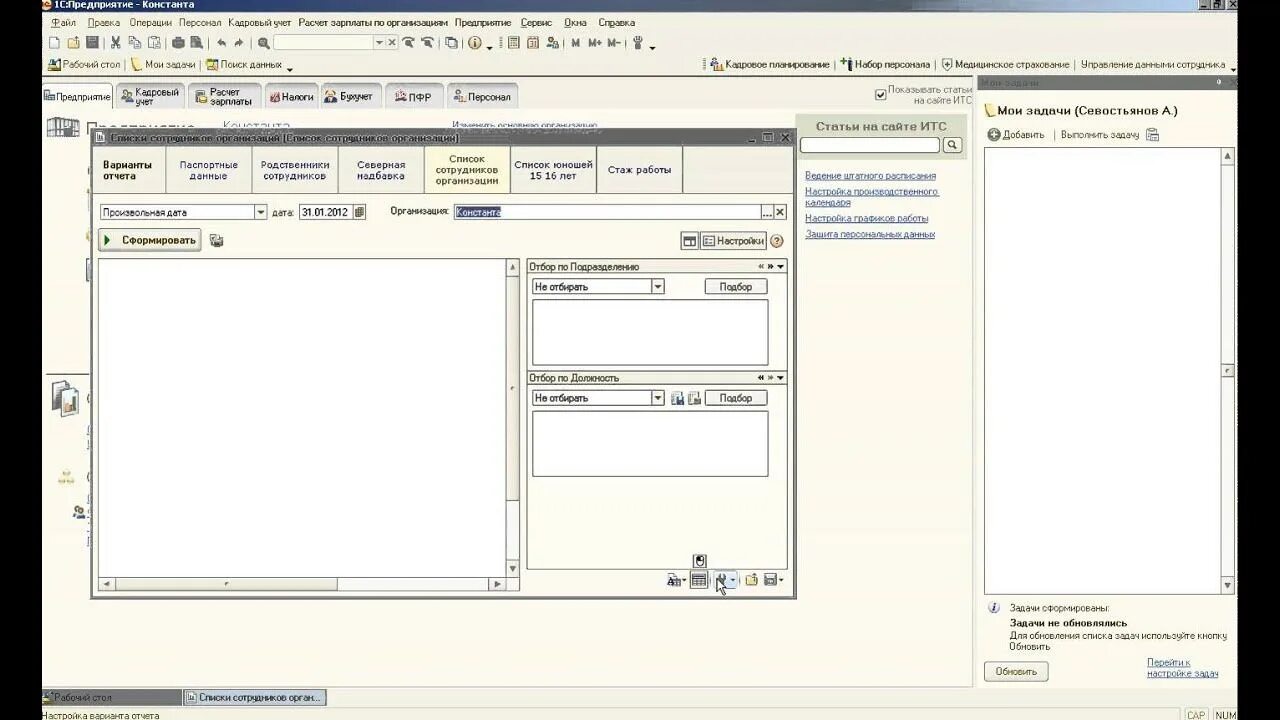Click the Сформировать button

pyautogui.click(x=150, y=241)
